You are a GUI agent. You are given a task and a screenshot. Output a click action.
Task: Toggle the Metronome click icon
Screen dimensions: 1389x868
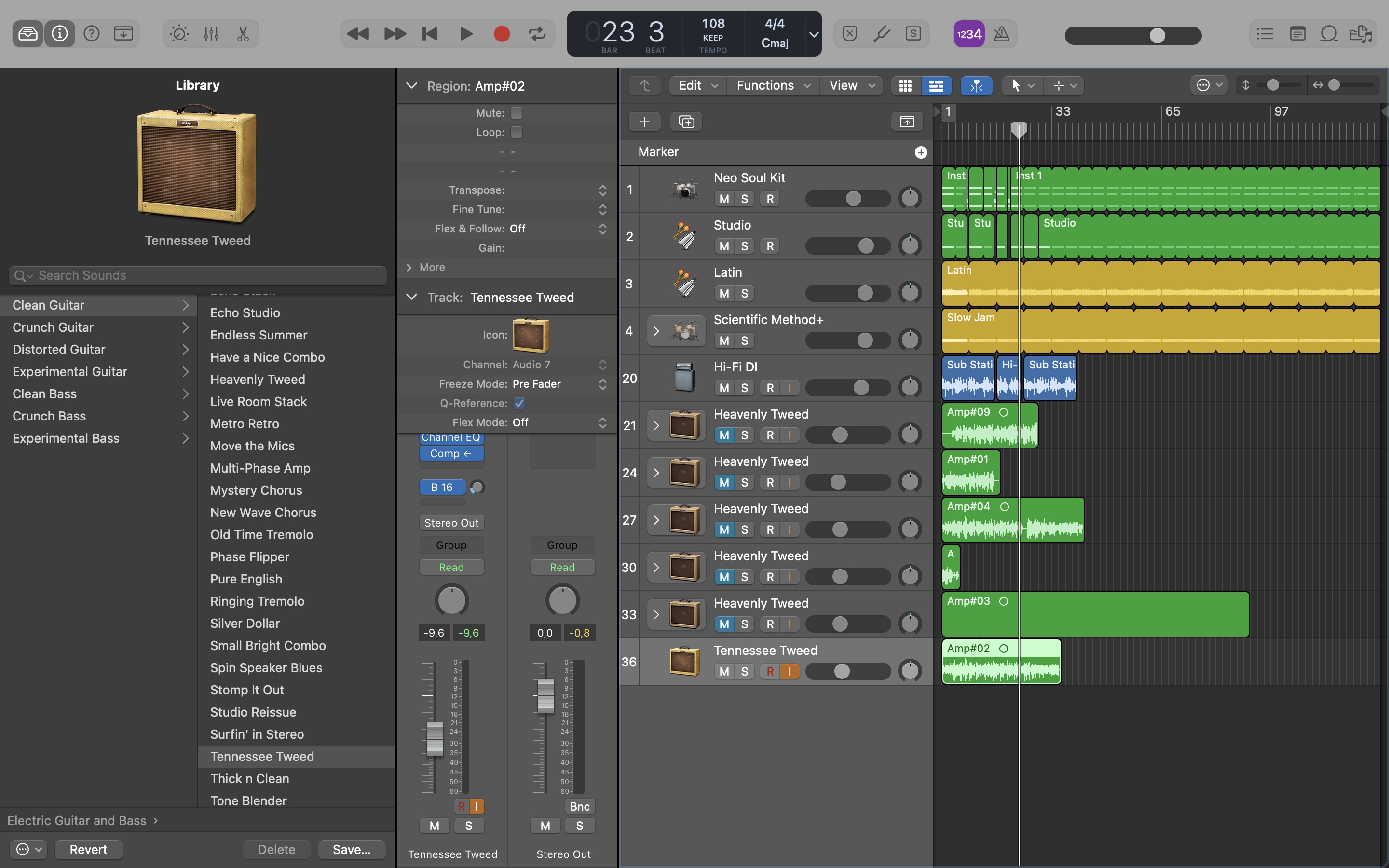point(1002,34)
